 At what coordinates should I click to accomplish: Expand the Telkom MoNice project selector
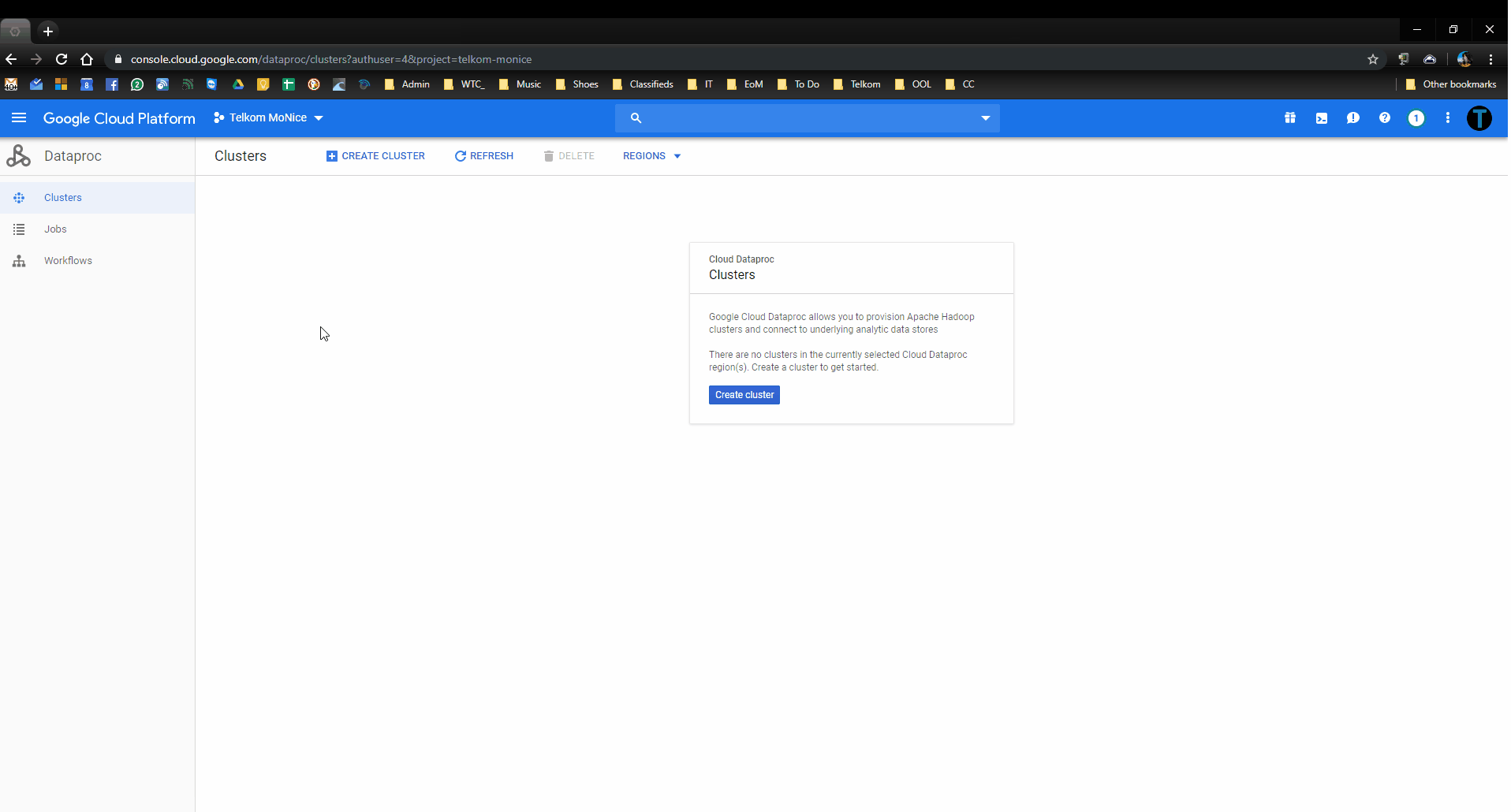click(268, 118)
